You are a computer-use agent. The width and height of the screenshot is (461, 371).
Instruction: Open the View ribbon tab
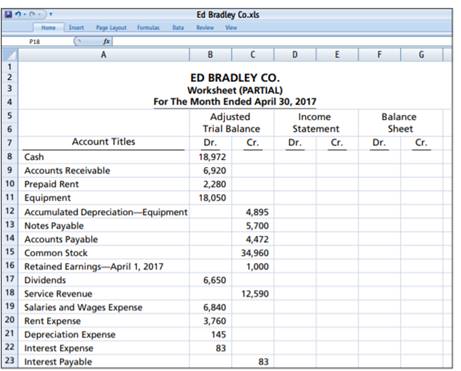(x=231, y=28)
